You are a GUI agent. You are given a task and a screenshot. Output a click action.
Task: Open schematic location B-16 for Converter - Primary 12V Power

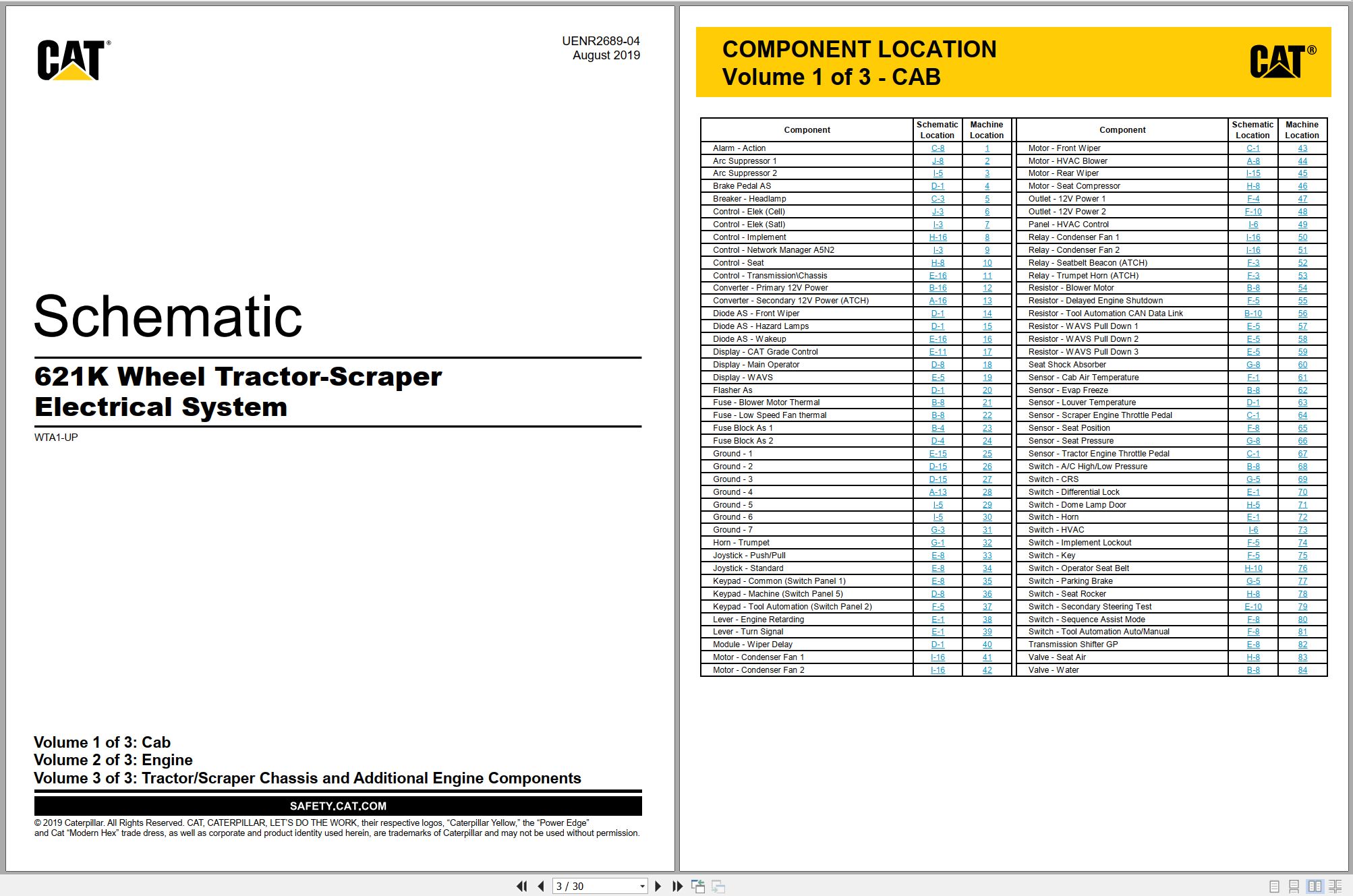point(938,288)
